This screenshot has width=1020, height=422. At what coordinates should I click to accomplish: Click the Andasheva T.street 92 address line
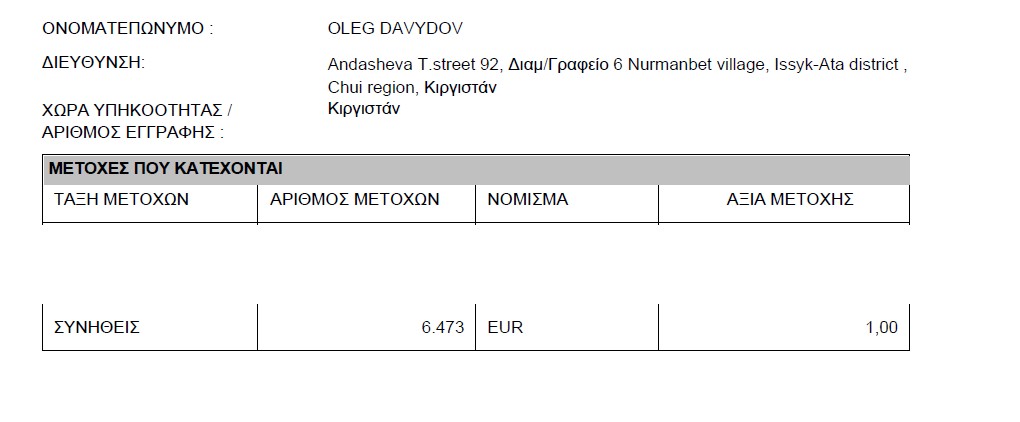[617, 65]
